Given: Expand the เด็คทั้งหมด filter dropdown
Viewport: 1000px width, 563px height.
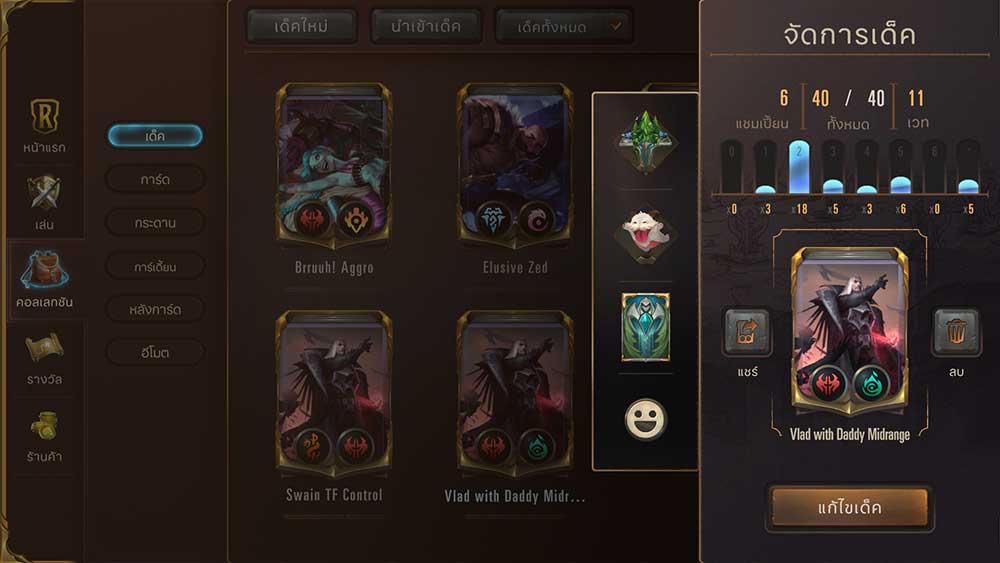Looking at the screenshot, I should [x=564, y=27].
